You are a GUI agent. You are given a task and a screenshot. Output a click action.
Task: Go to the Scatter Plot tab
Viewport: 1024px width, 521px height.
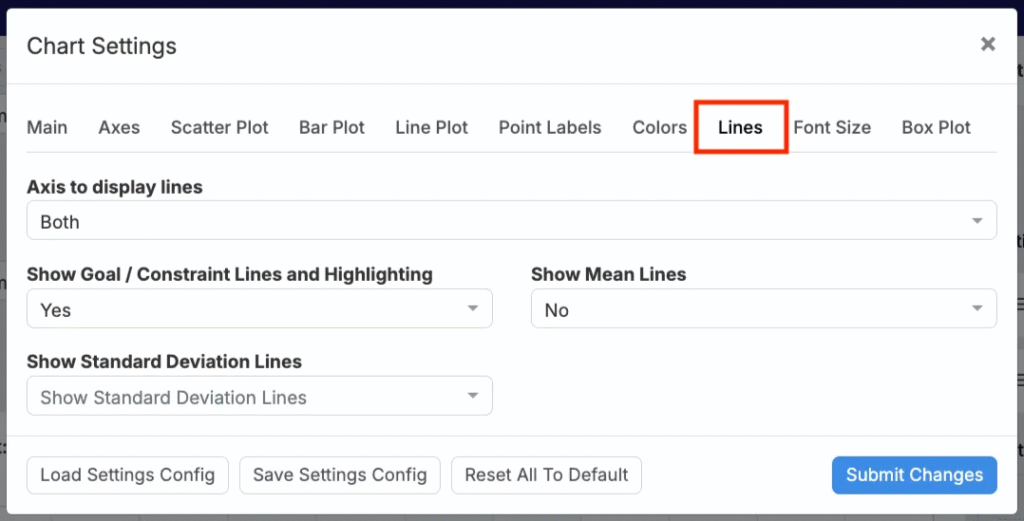(219, 127)
